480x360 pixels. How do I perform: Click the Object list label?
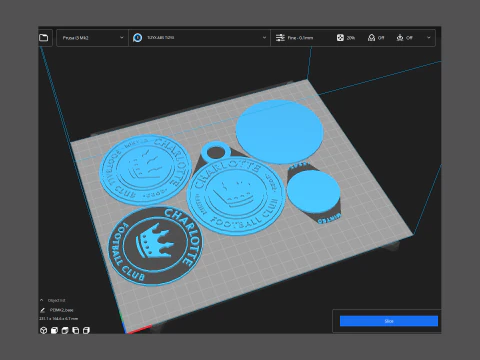(x=56, y=300)
